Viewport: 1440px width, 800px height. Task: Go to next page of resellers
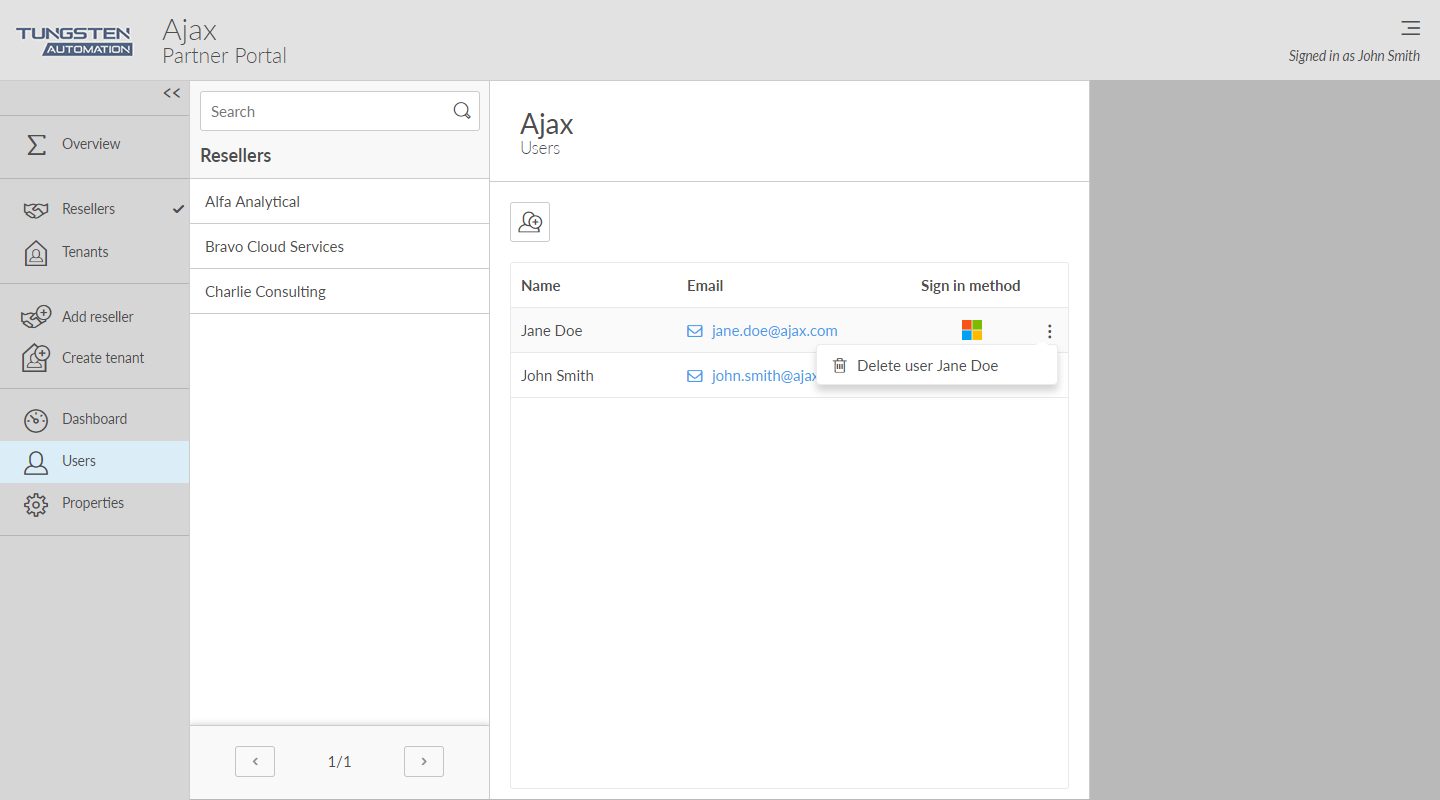[424, 762]
